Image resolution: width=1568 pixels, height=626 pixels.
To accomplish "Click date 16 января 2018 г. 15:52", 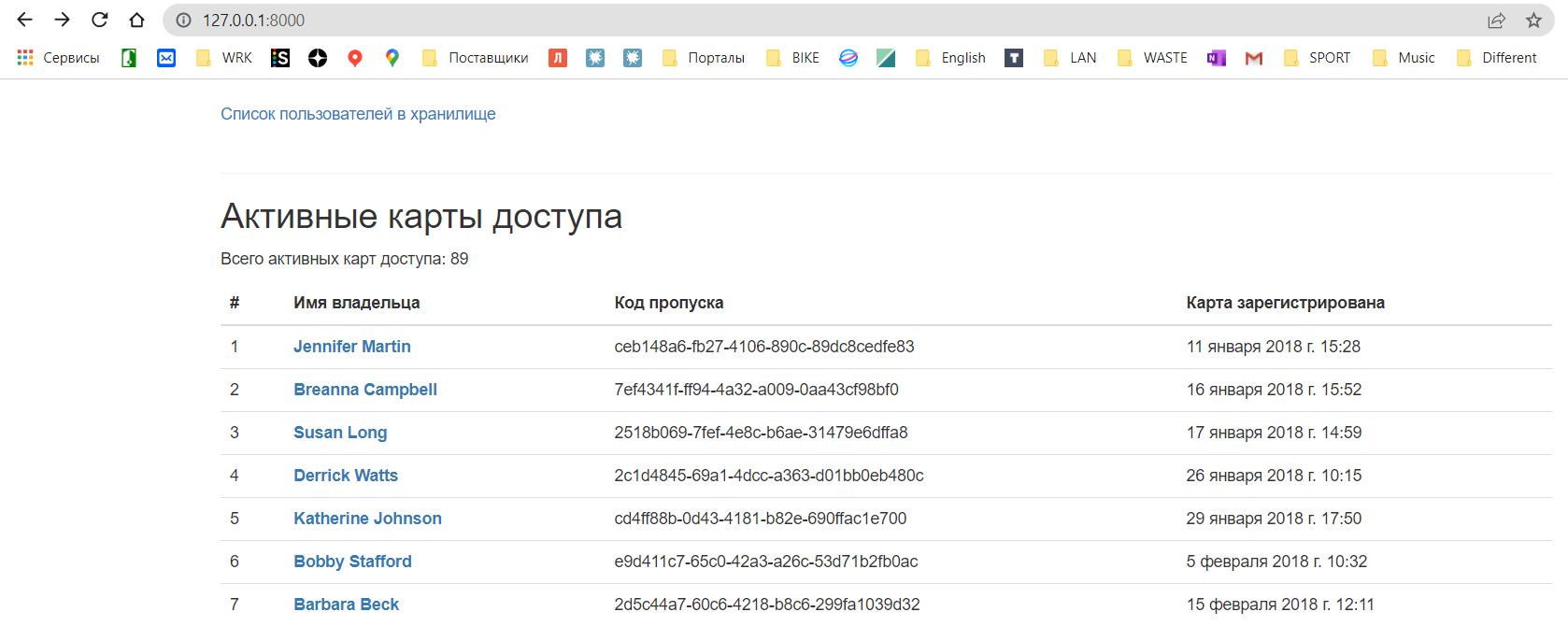I will coord(1275,390).
